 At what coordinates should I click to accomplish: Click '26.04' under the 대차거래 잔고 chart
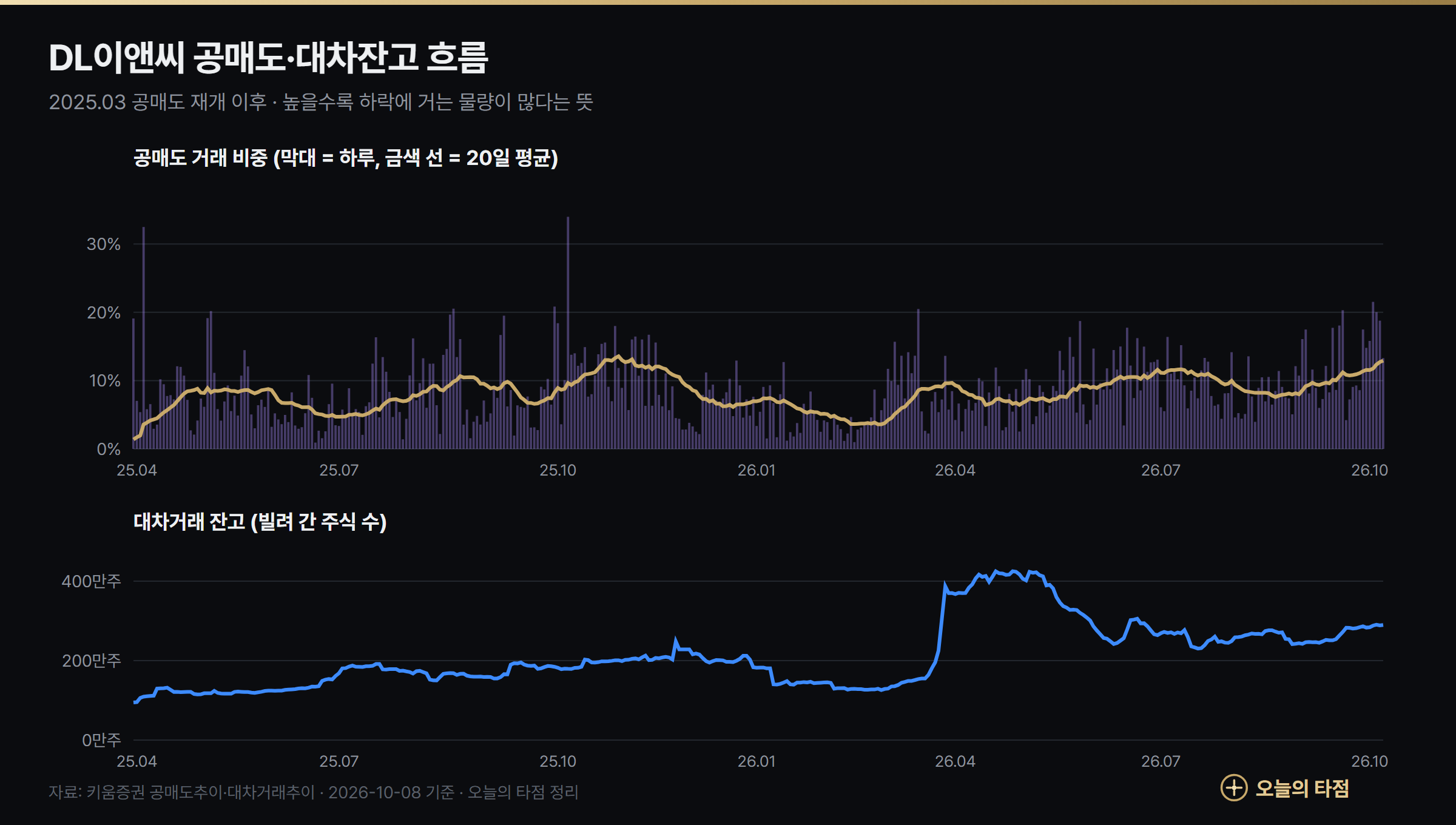pos(955,761)
